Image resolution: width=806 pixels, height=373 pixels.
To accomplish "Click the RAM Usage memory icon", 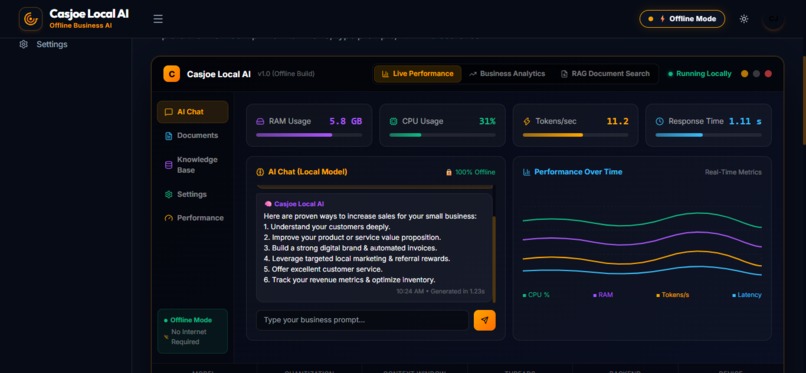I will pos(260,121).
